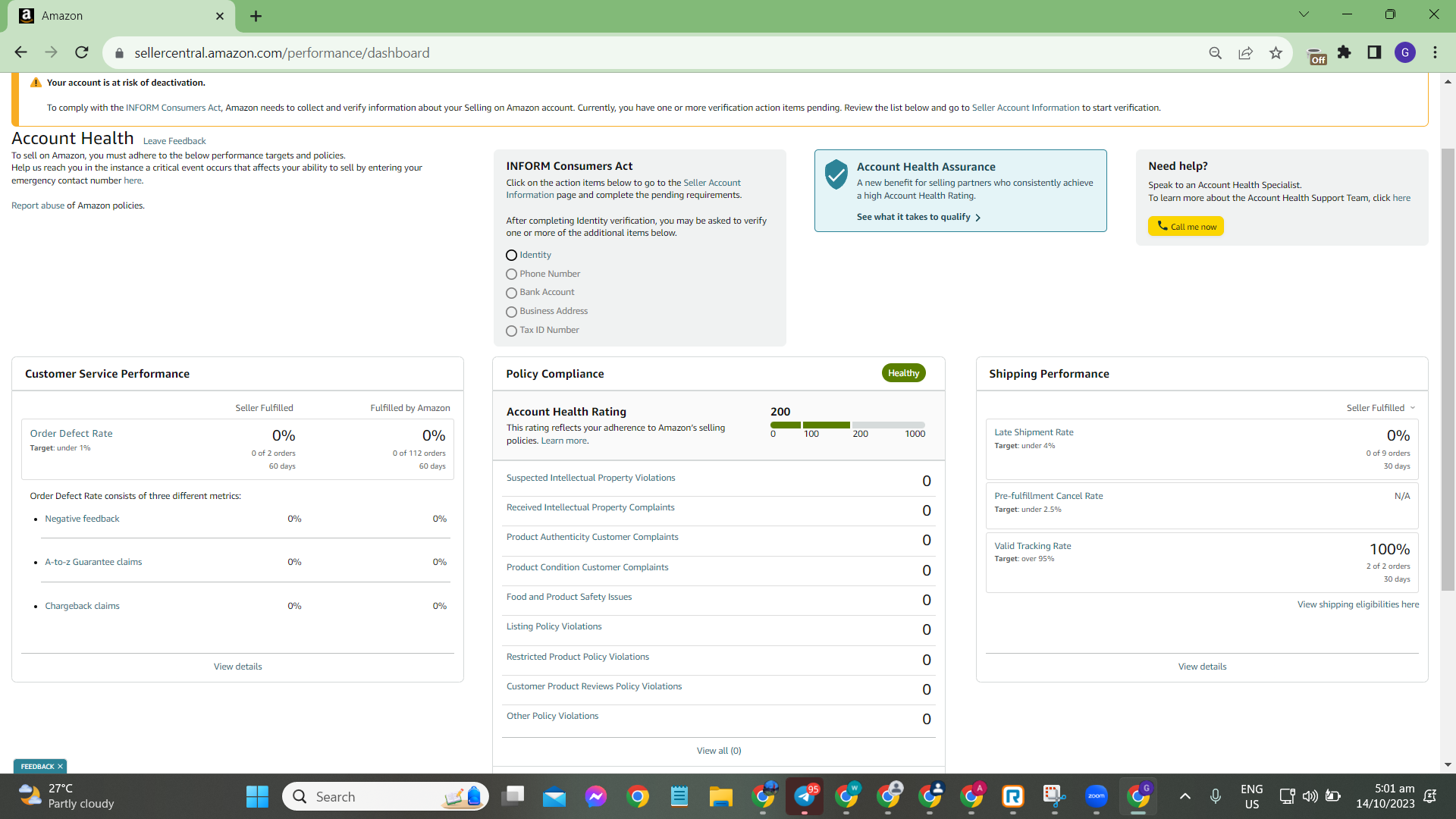Reload the Seller Central page
Viewport: 1456px width, 819px height.
[82, 52]
